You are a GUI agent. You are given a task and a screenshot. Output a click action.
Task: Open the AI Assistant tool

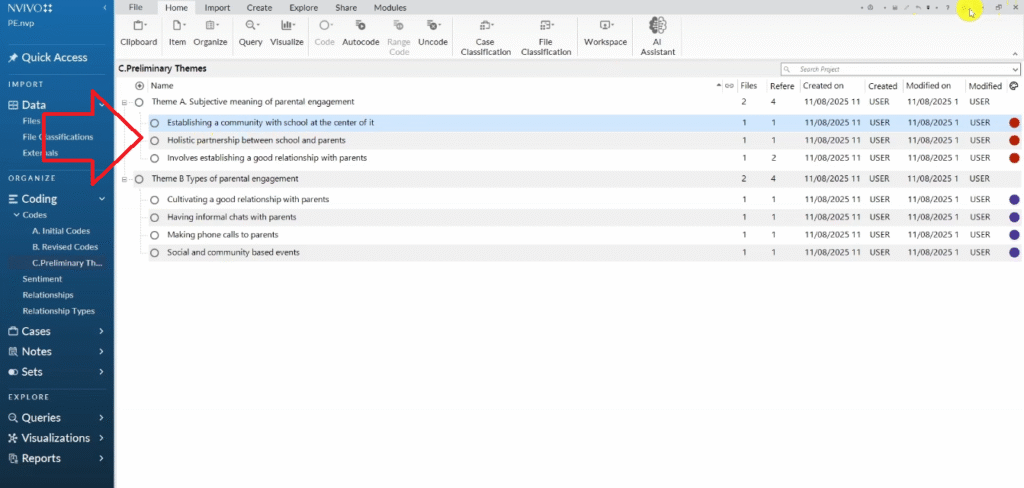pyautogui.click(x=658, y=35)
